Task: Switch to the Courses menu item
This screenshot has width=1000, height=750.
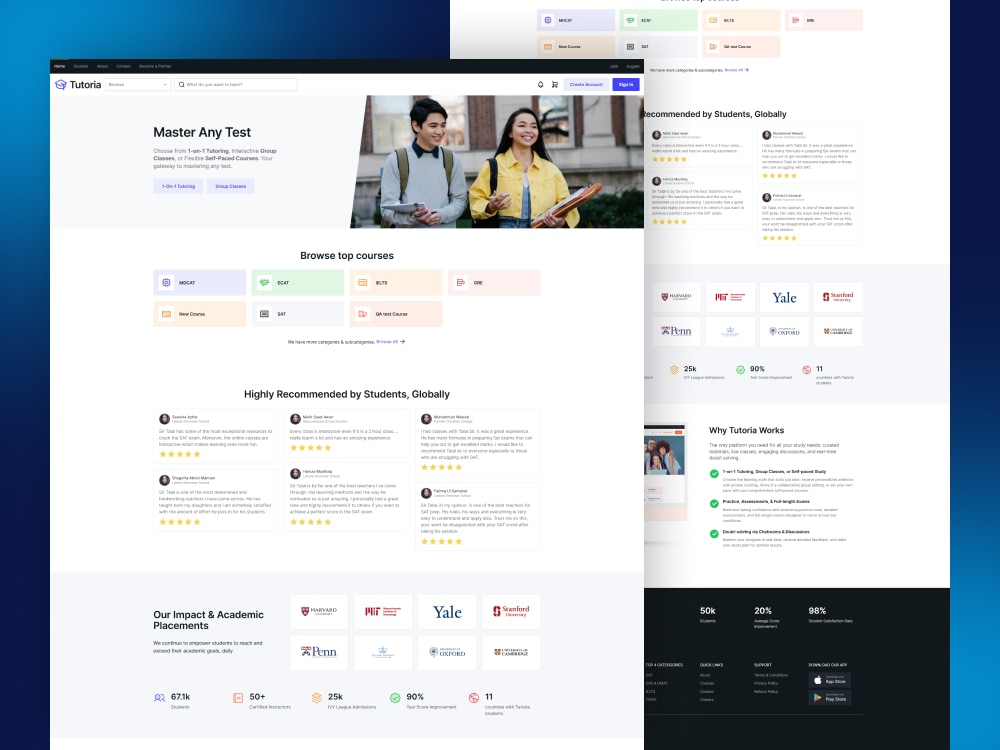Action: (81, 66)
